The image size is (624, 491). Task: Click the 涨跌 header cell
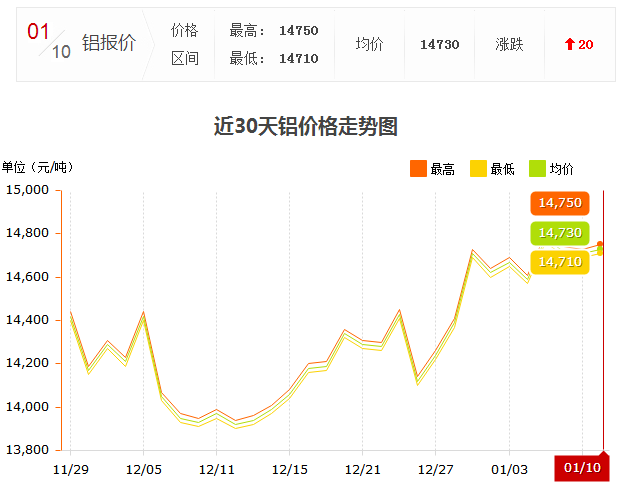click(x=510, y=45)
